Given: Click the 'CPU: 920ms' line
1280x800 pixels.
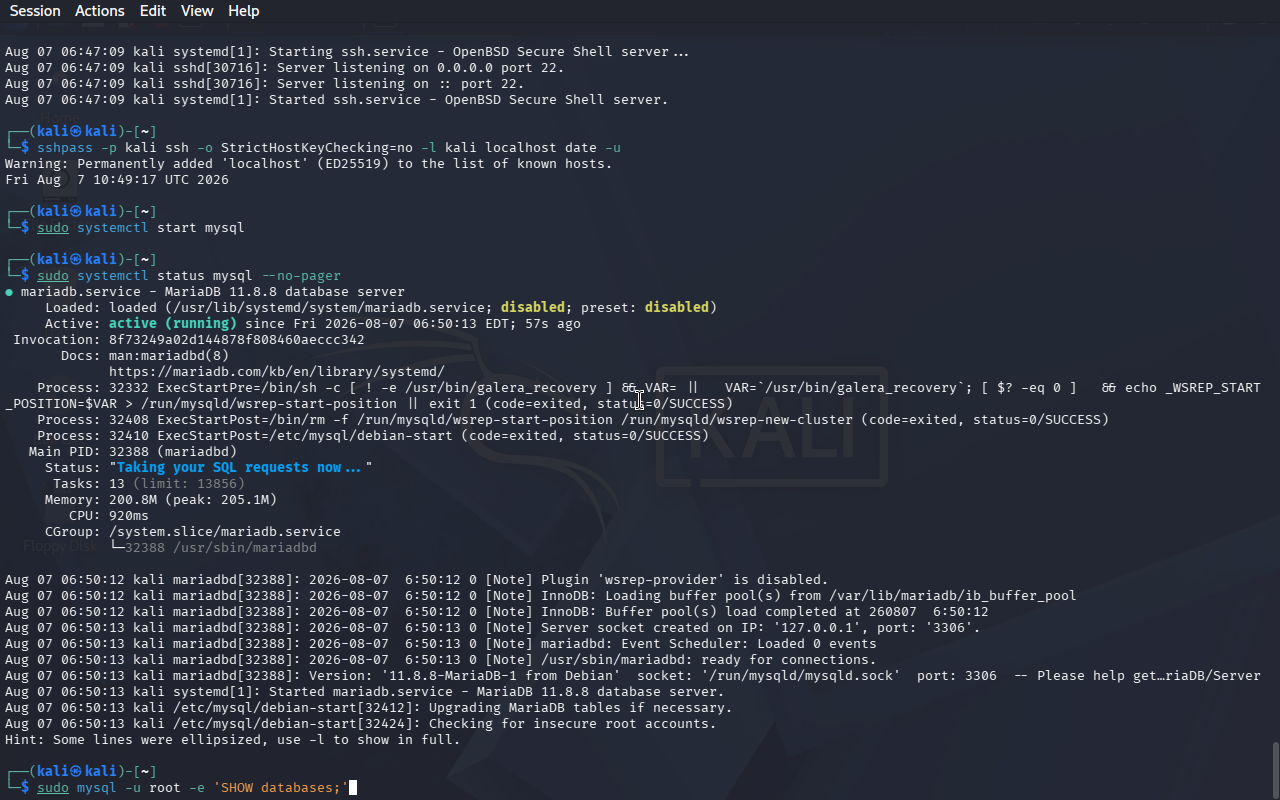Looking at the screenshot, I should (x=109, y=516).
